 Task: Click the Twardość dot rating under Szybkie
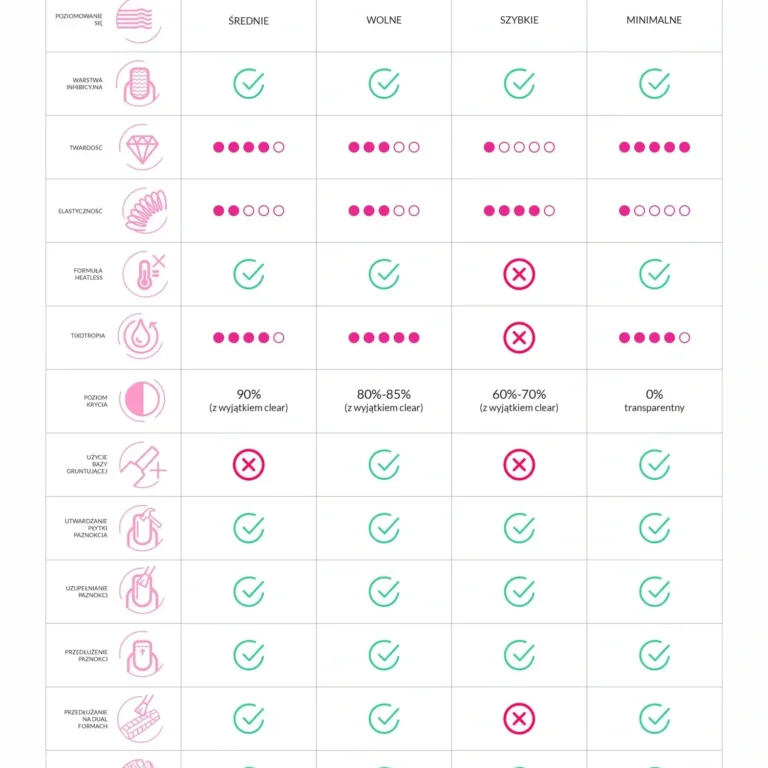pos(519,147)
